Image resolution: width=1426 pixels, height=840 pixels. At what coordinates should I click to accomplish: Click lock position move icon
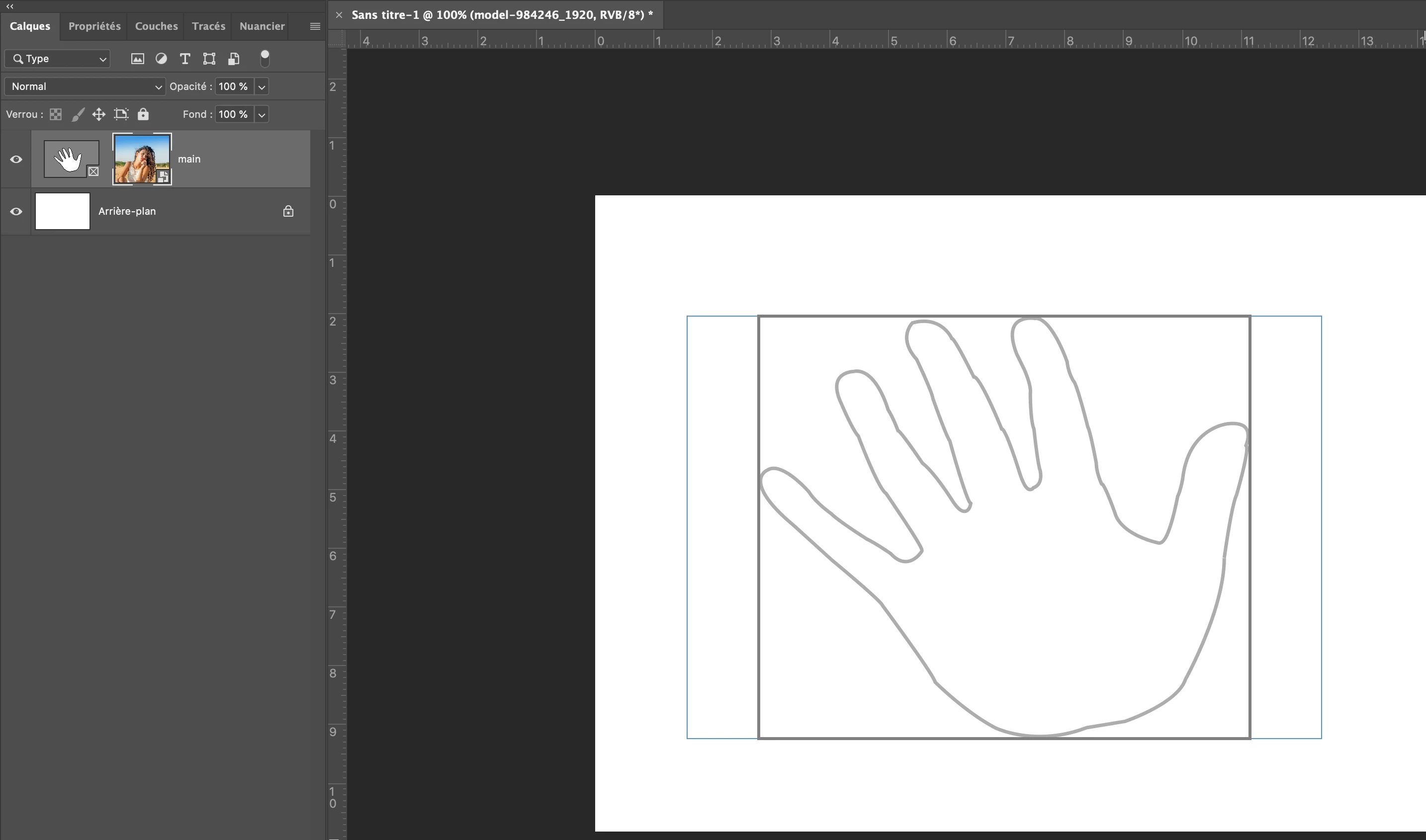99,114
